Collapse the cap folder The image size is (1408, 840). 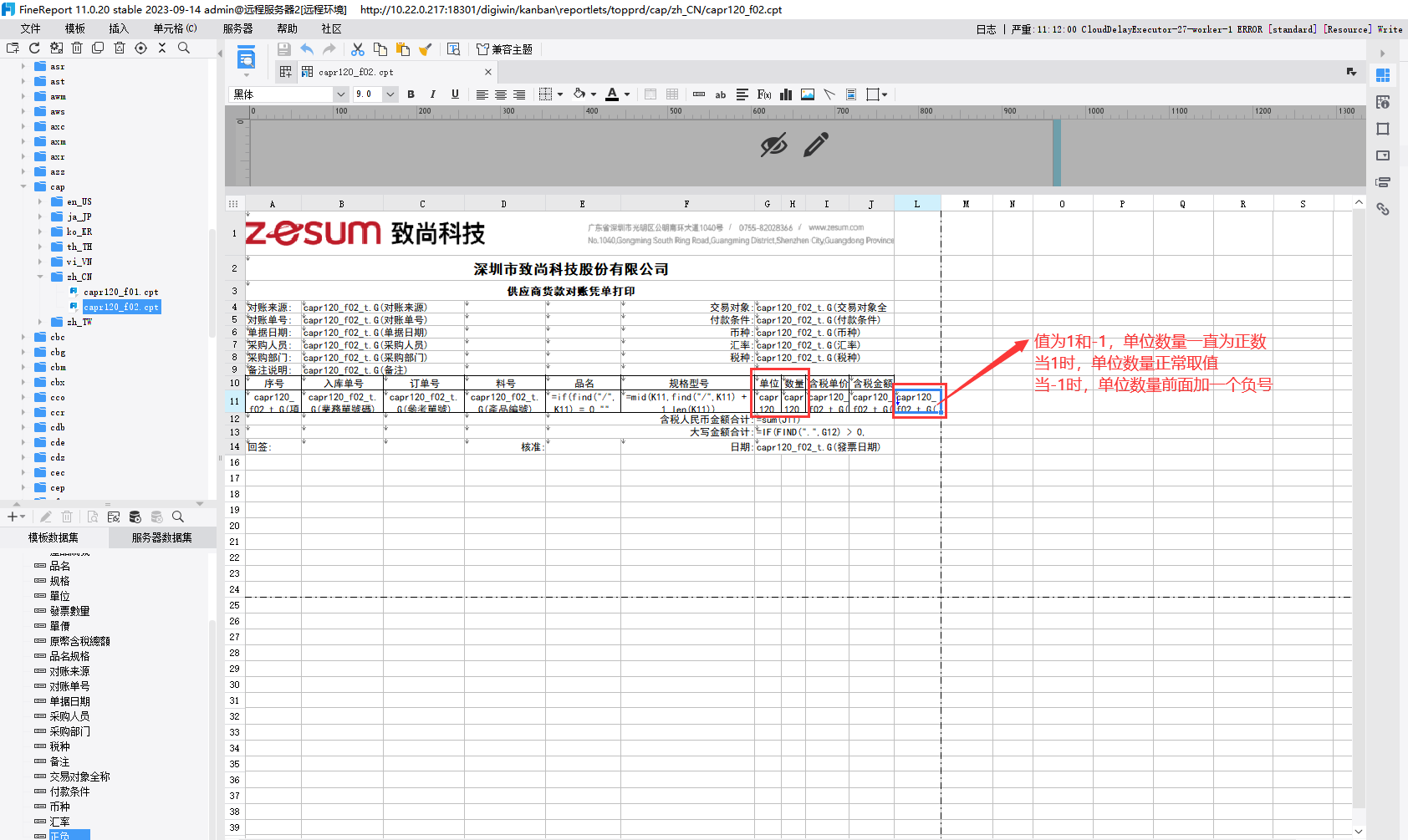[23, 186]
